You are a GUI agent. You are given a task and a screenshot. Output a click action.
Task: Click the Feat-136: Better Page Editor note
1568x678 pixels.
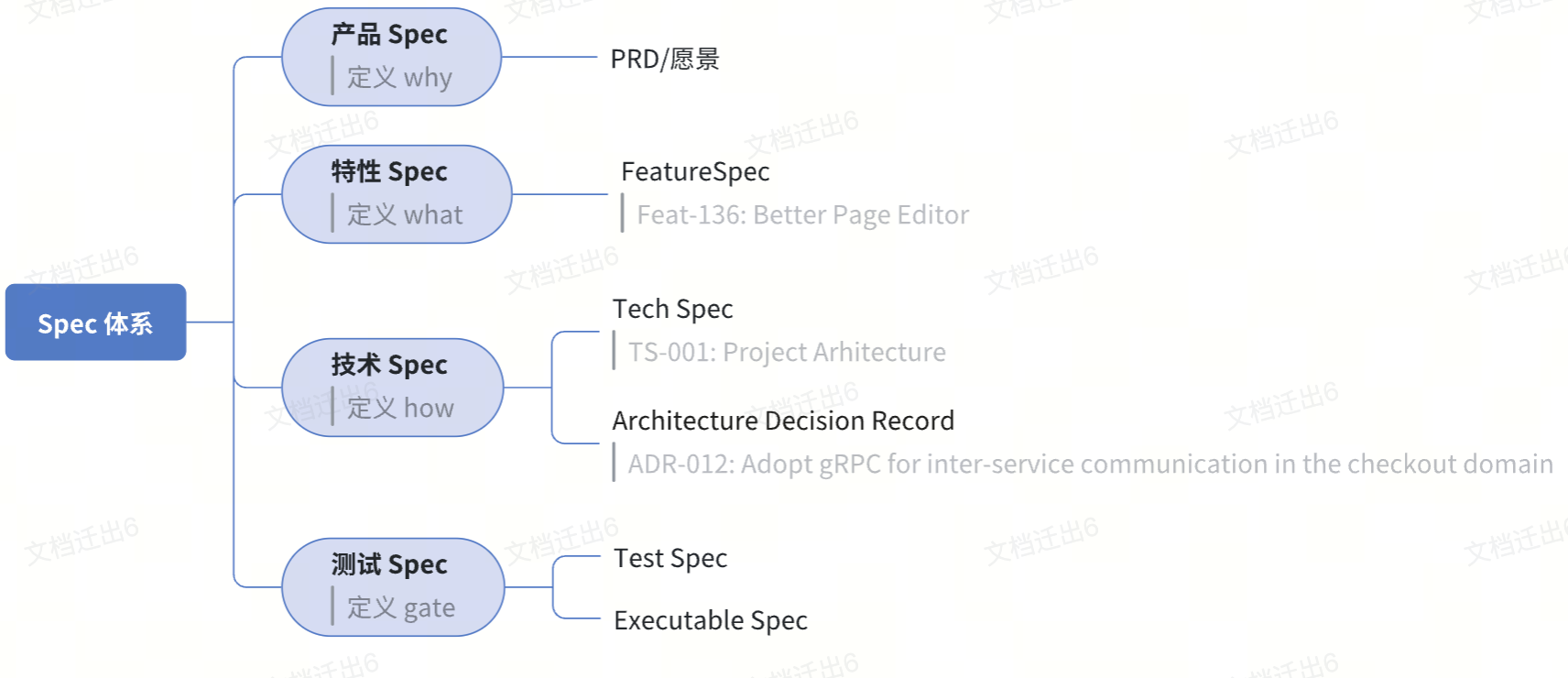point(802,214)
